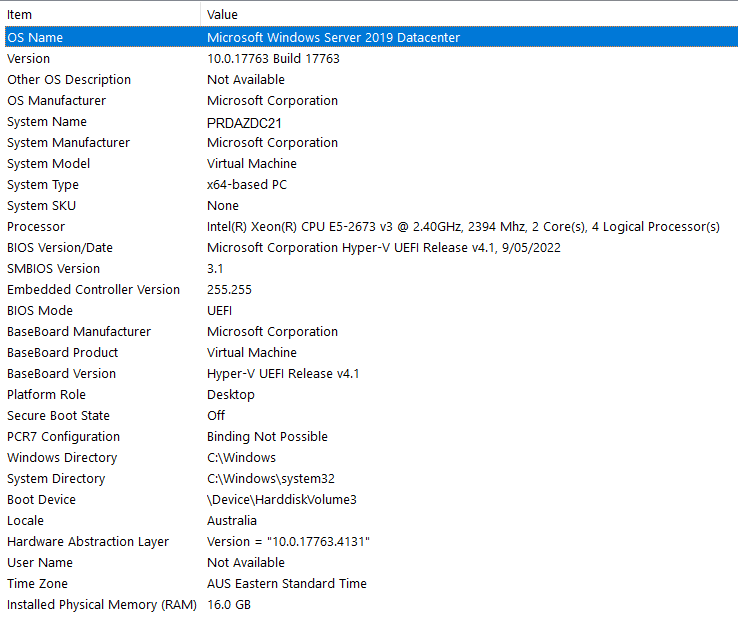Click the Hyper-V UEFI Release 9/05/2022 value
Screen dimensions: 740x621
pyautogui.click(x=384, y=248)
